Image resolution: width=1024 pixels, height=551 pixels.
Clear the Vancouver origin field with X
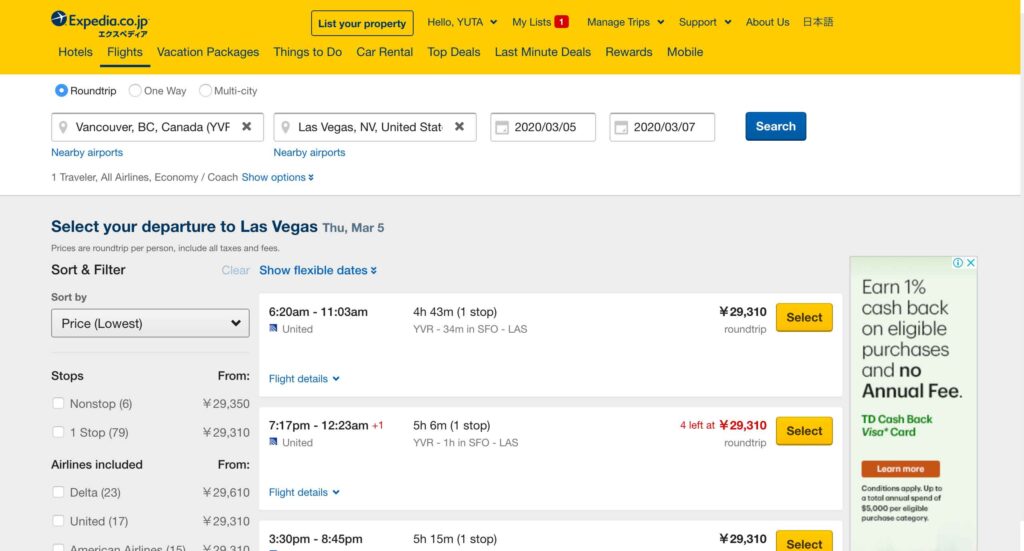click(247, 127)
